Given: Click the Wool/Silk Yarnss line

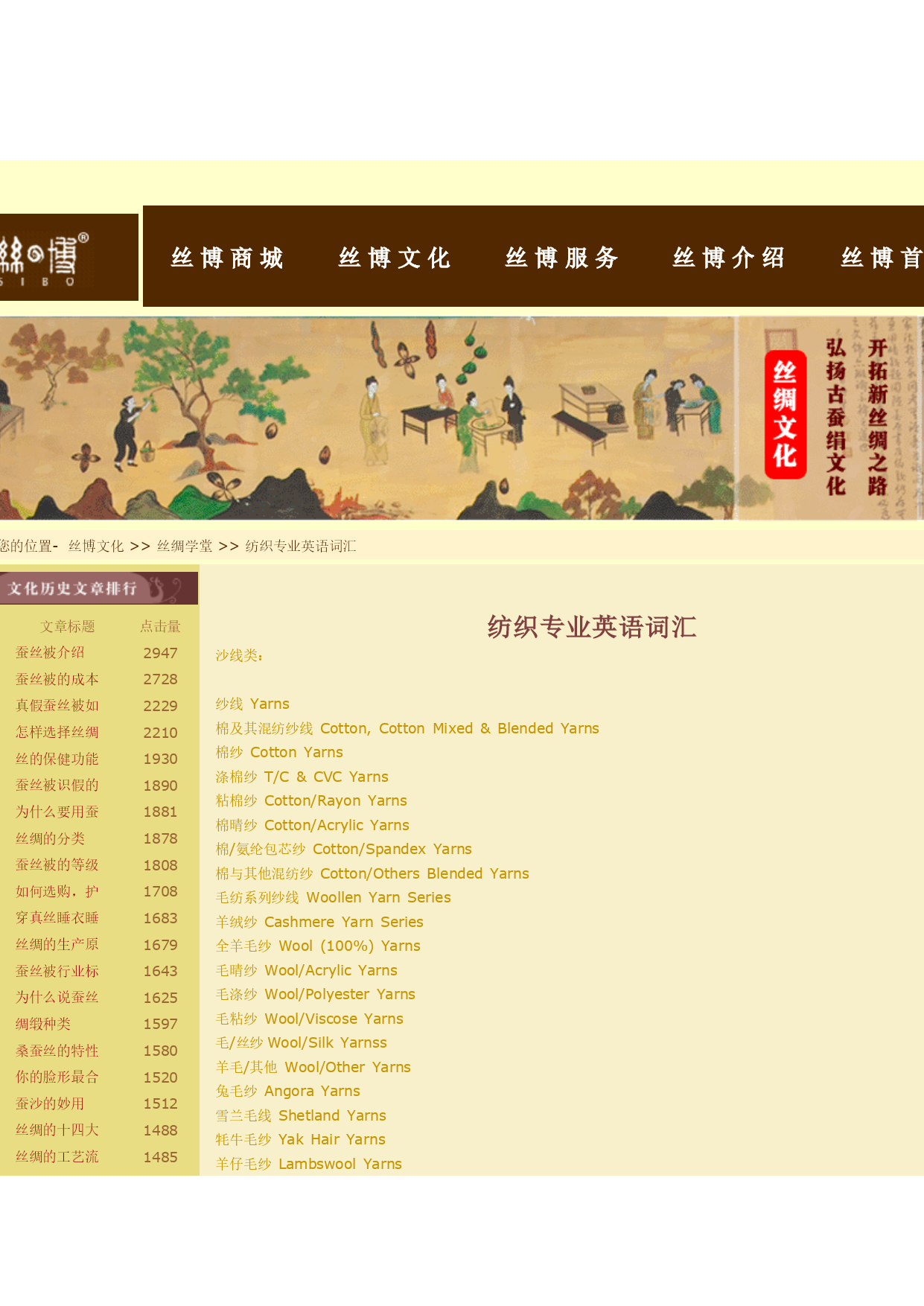Looking at the screenshot, I should [x=302, y=1042].
